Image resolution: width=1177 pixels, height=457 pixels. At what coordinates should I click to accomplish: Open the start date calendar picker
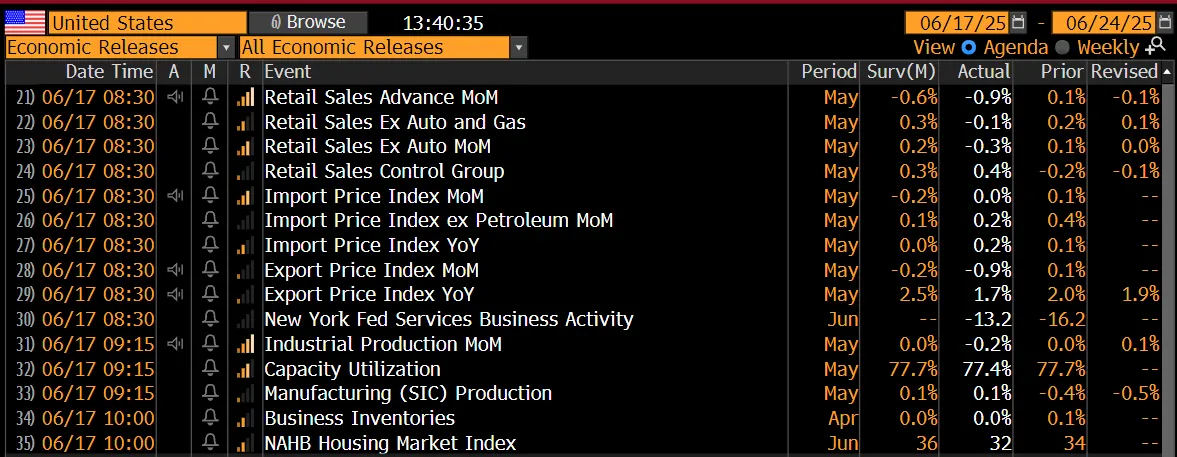(1018, 22)
